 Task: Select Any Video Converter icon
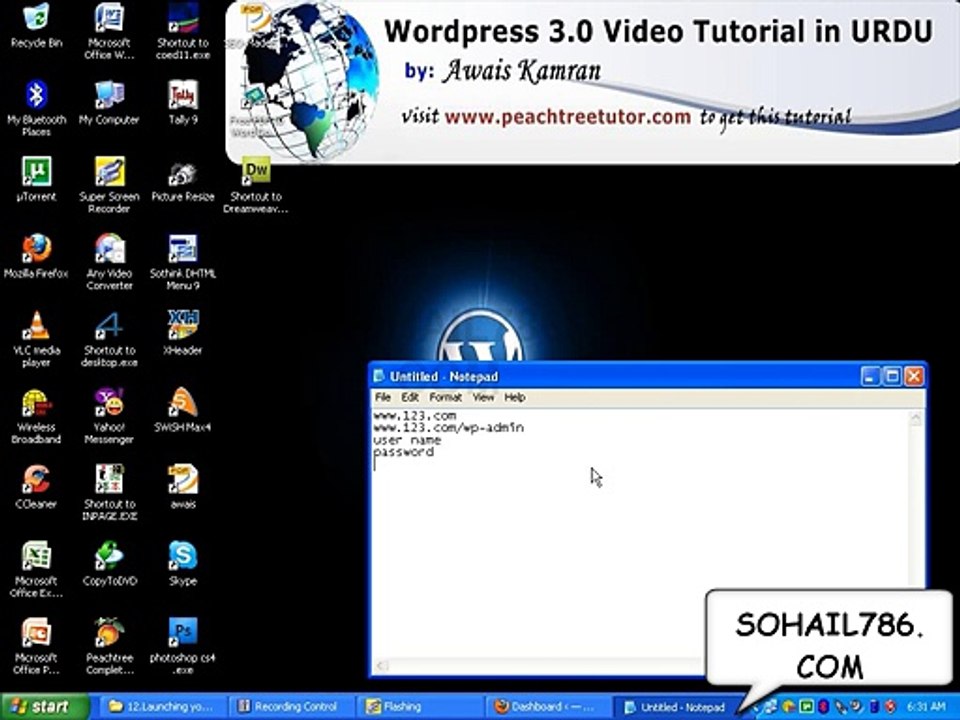point(109,261)
